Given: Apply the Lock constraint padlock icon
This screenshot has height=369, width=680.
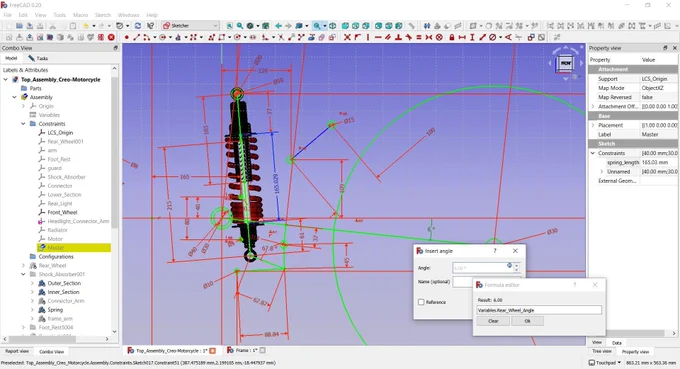Looking at the screenshot, I should tap(451, 37).
